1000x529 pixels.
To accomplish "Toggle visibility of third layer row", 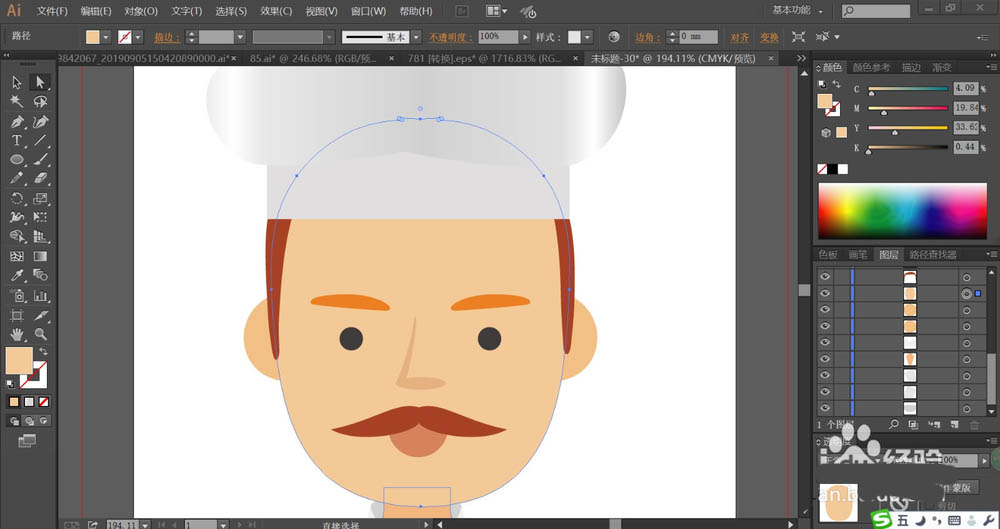I will click(825, 309).
